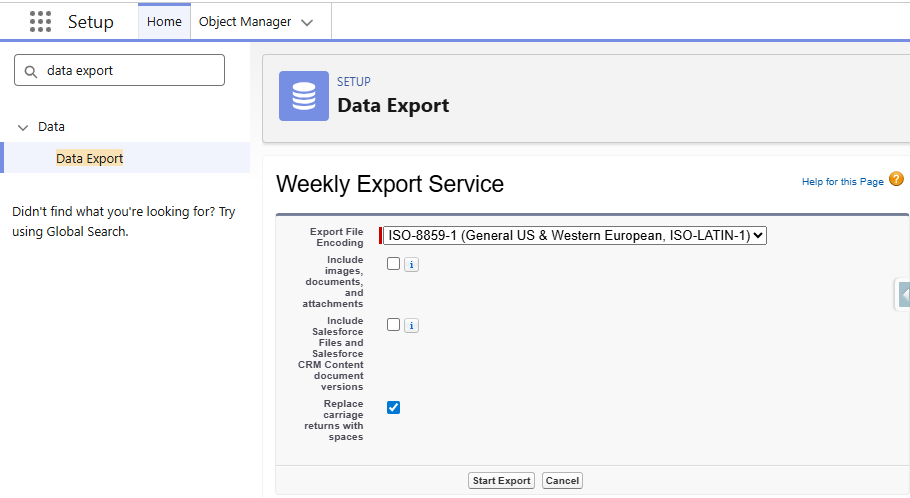The height and width of the screenshot is (498, 910).
Task: Click info icon beside Salesforce Files checkbox
Action: pyautogui.click(x=411, y=326)
